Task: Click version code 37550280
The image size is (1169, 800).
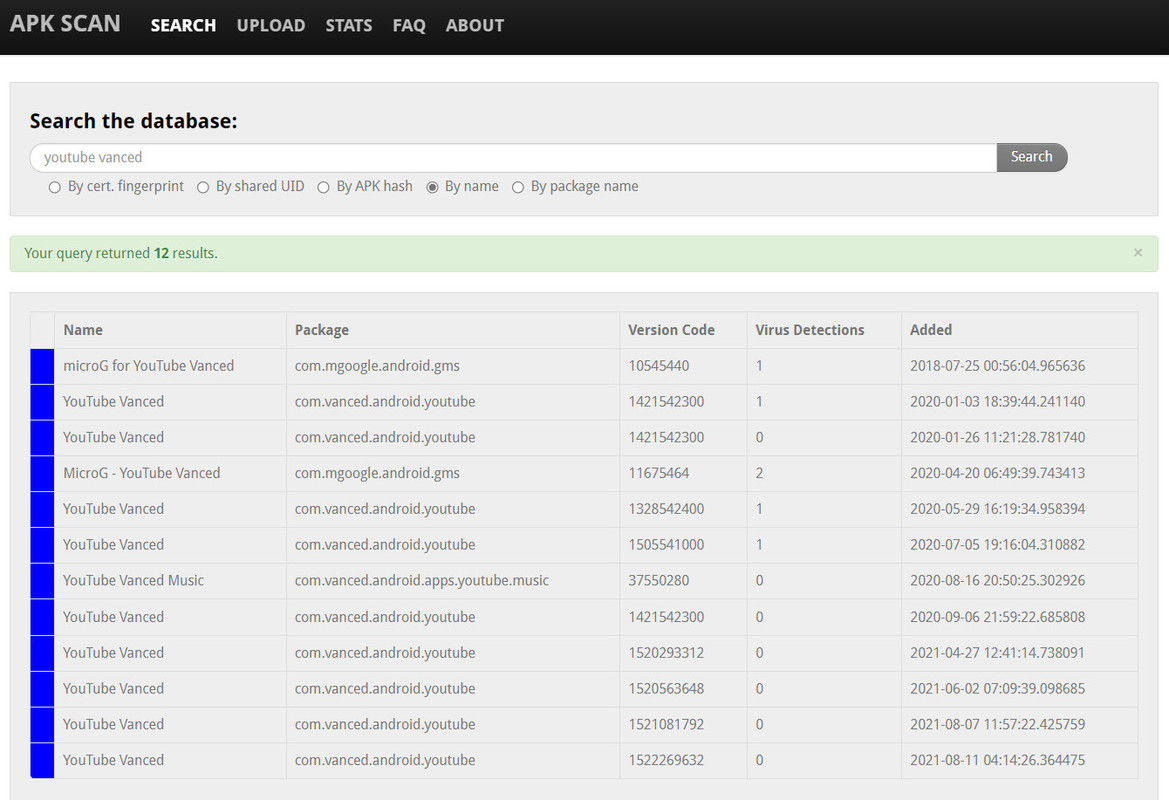Action: [x=658, y=581]
